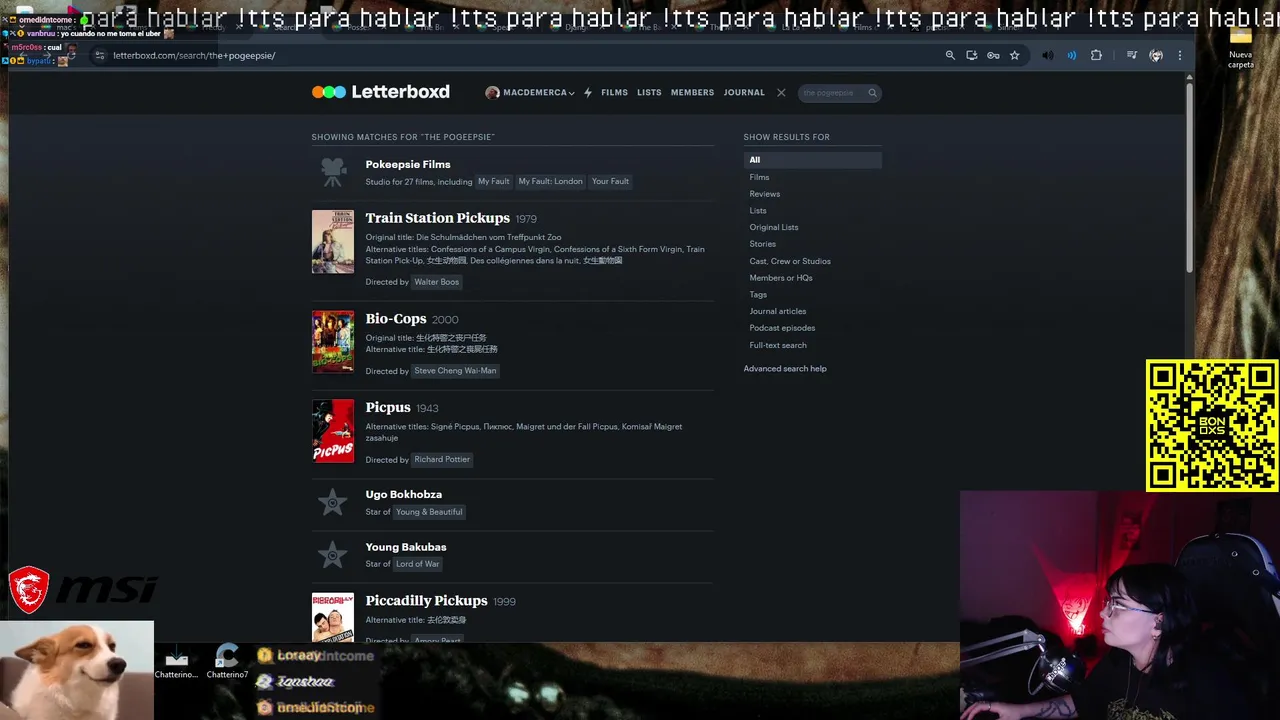Click in the Letterboxd search input field
Image resolution: width=1280 pixels, height=720 pixels.
(x=831, y=93)
